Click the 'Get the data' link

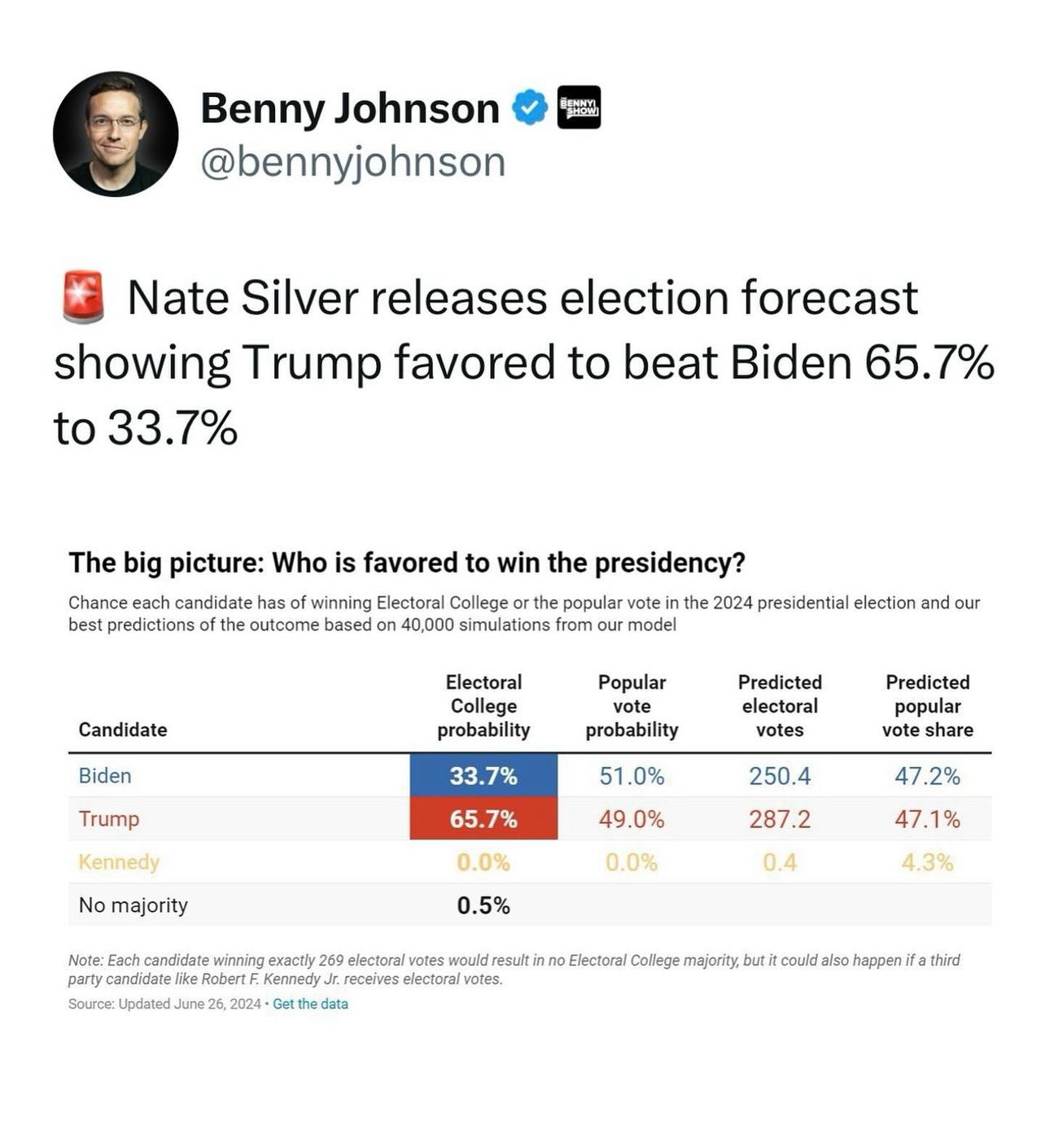click(x=310, y=1004)
